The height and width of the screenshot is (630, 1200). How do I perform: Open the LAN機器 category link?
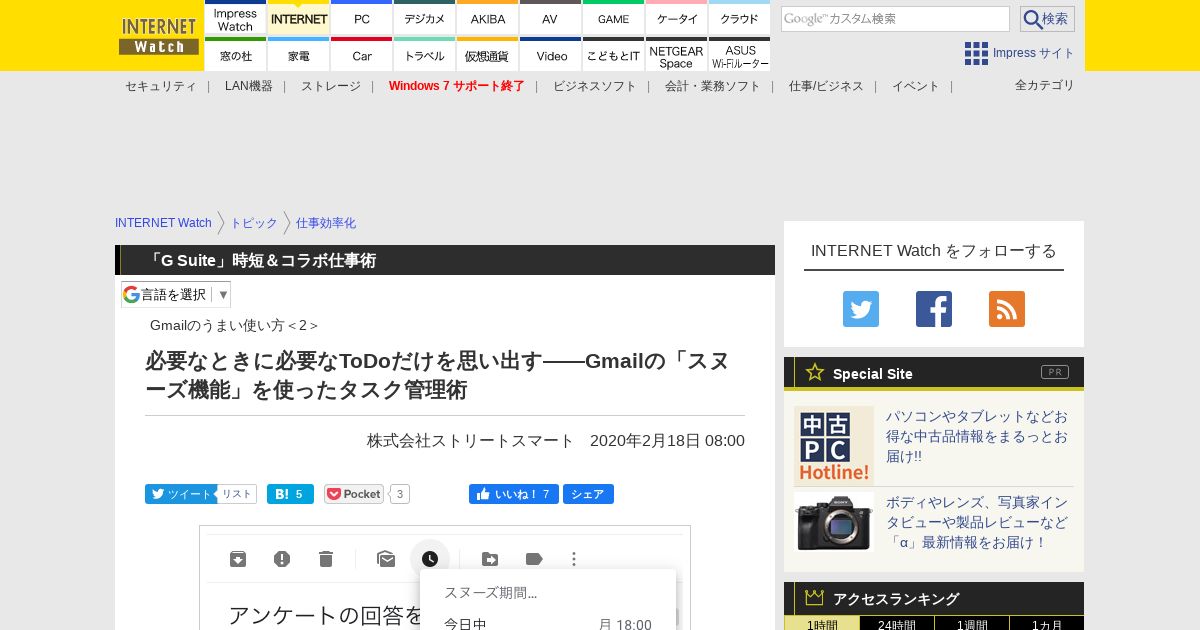[x=249, y=86]
